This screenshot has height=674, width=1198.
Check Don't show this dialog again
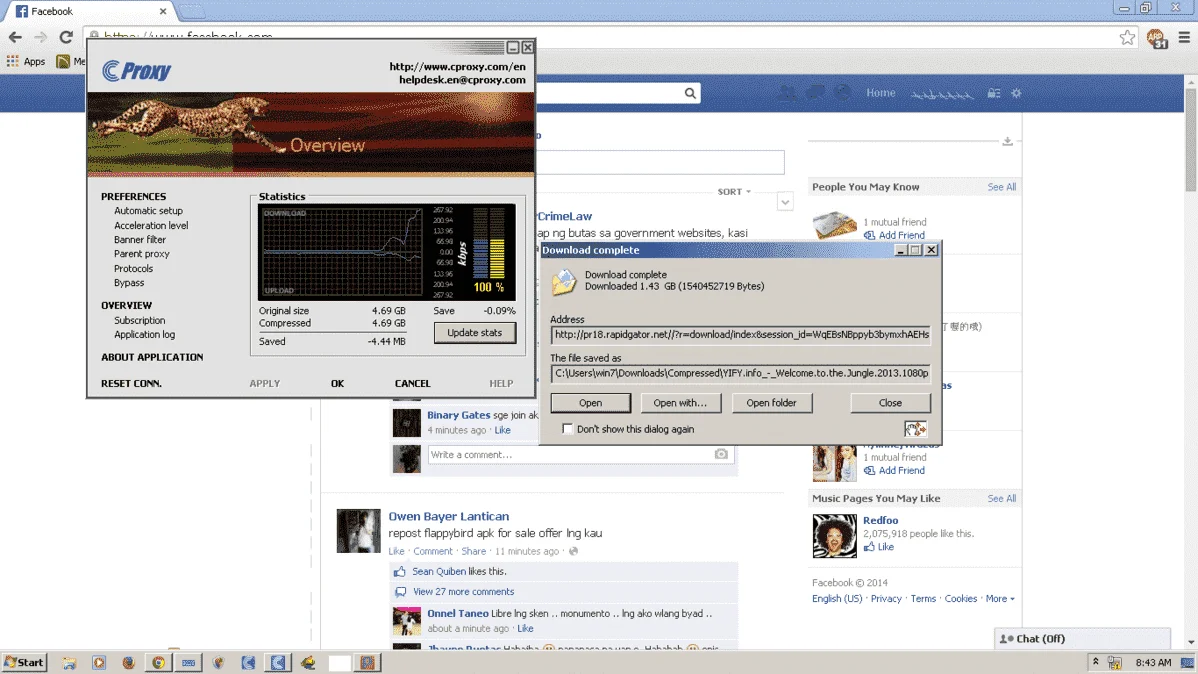(x=568, y=429)
